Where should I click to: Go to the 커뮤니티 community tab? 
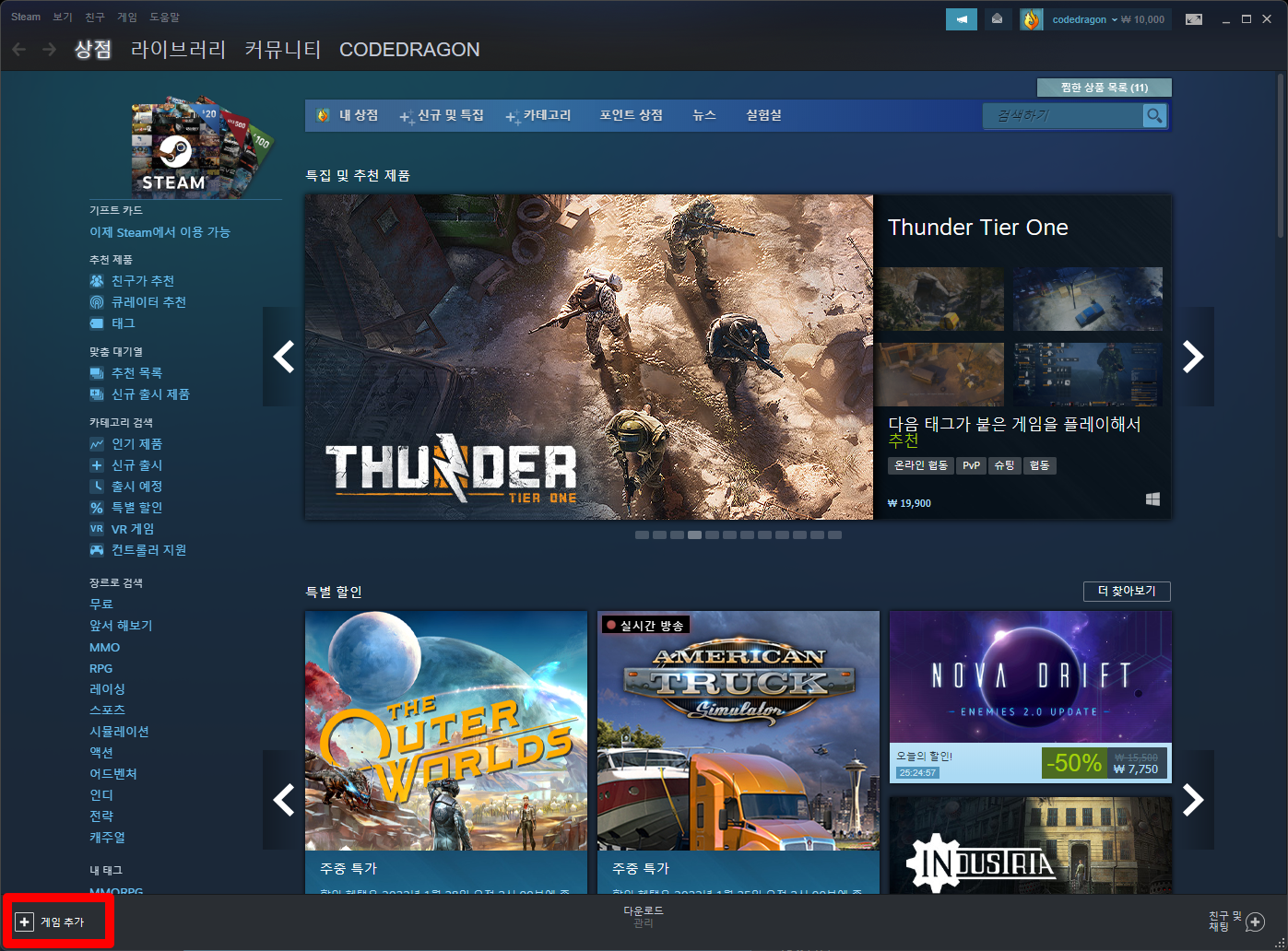[x=283, y=49]
